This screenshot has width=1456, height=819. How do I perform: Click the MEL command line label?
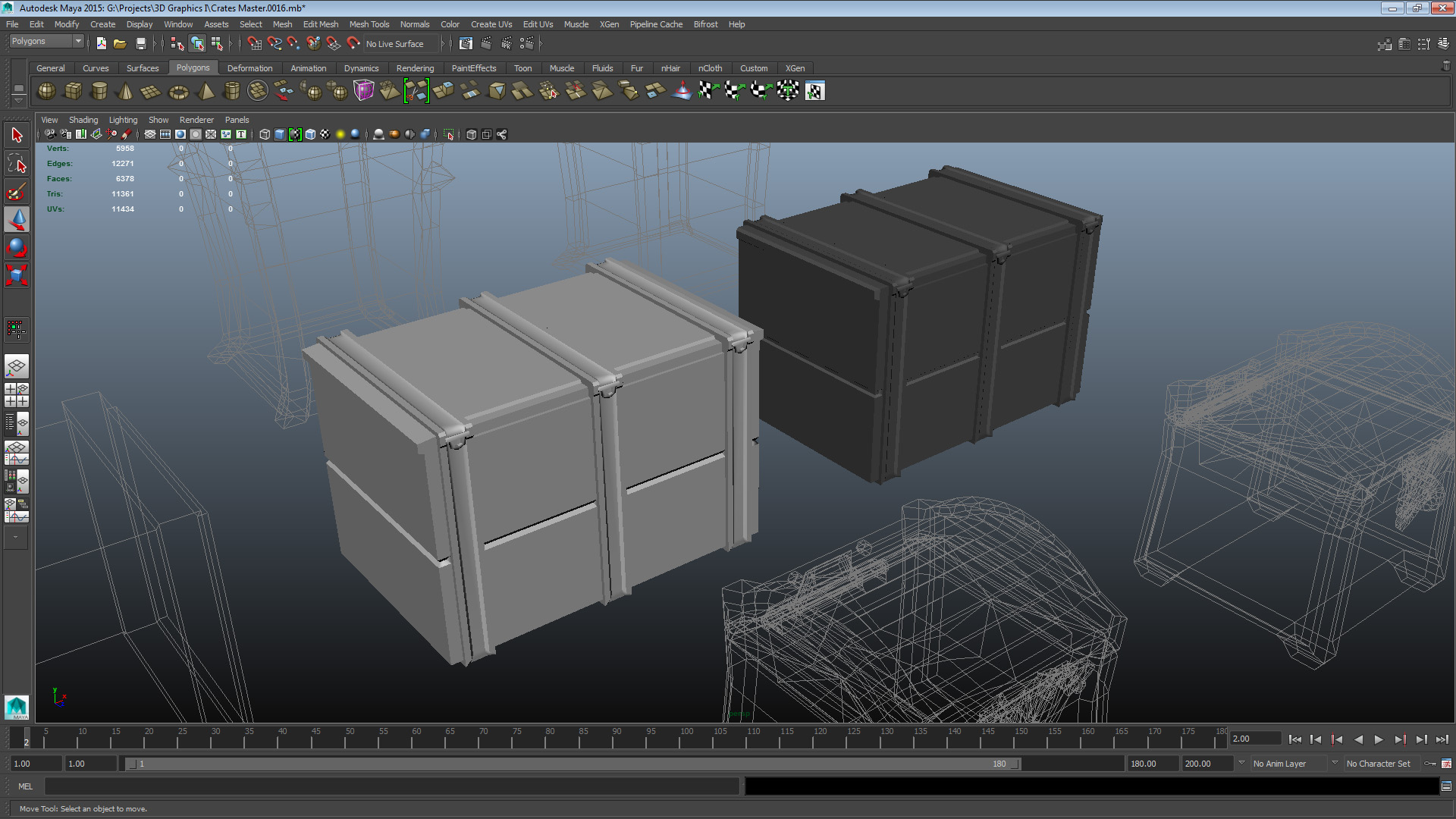pos(25,786)
